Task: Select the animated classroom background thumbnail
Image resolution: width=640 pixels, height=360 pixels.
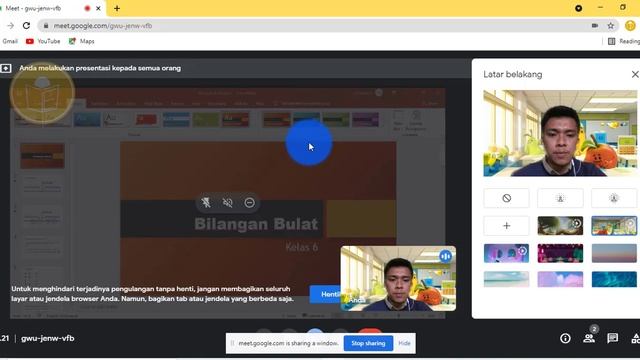Action: [614, 226]
